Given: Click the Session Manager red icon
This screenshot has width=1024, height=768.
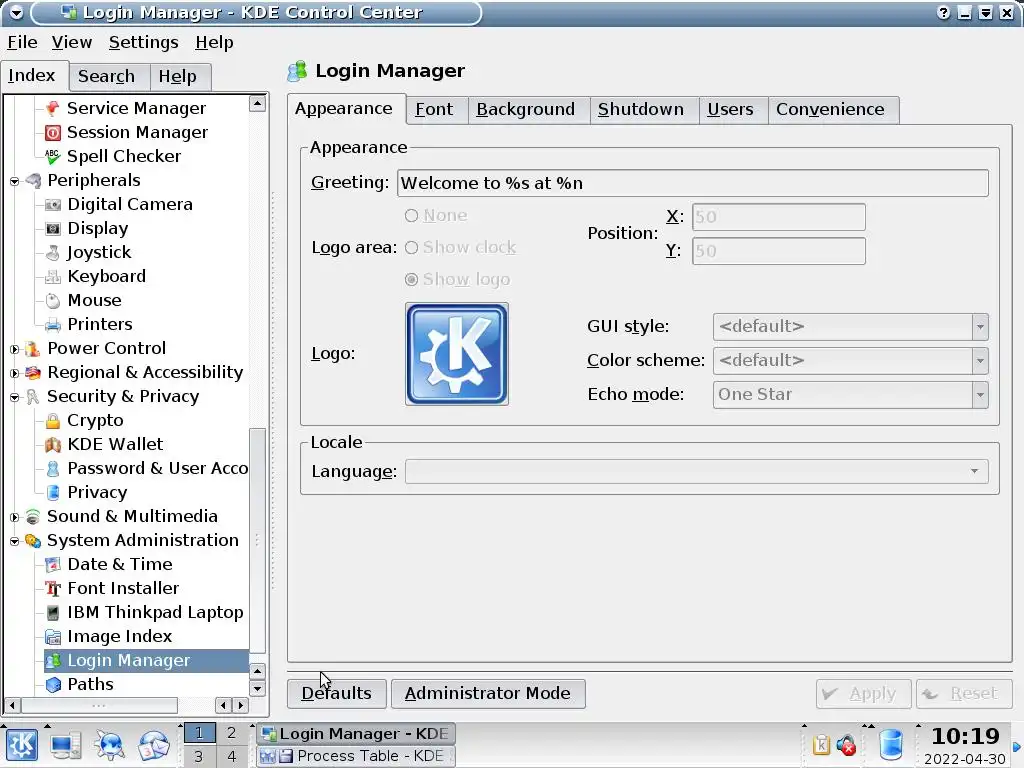Looking at the screenshot, I should 53,133.
